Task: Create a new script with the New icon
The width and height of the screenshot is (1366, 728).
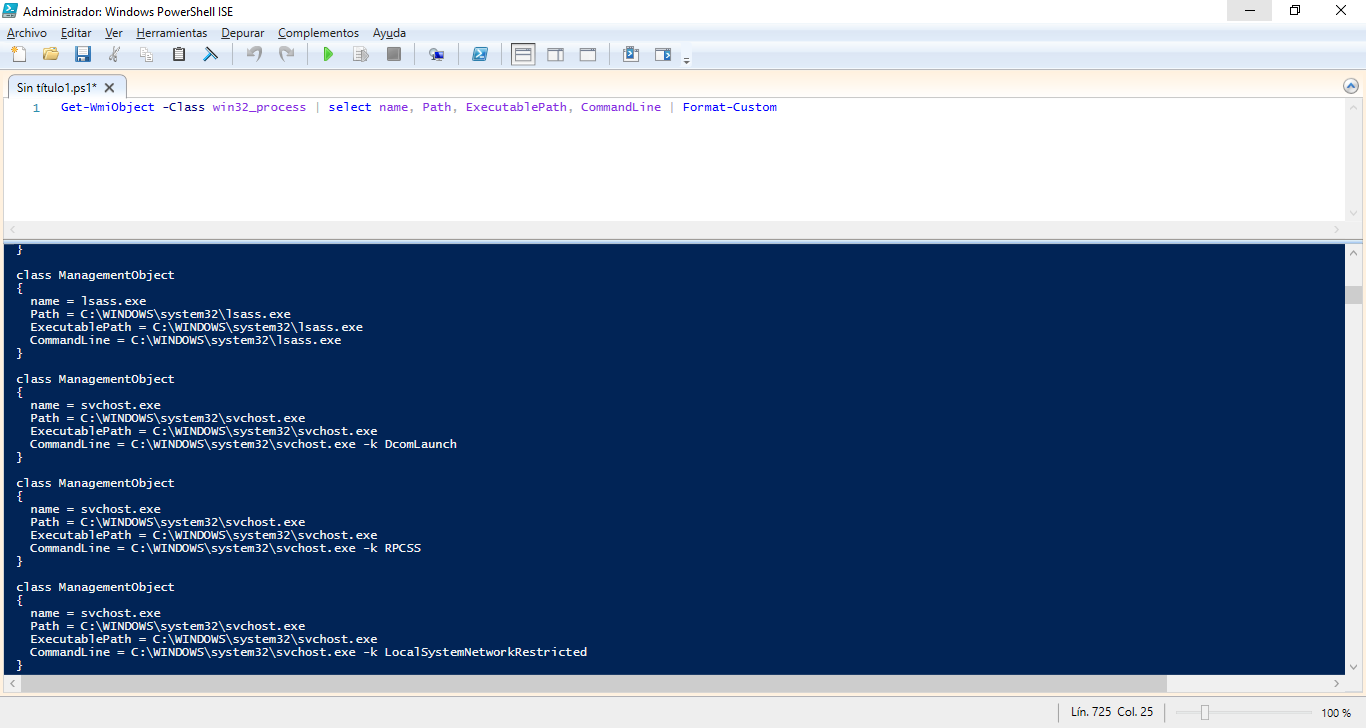Action: pos(17,54)
